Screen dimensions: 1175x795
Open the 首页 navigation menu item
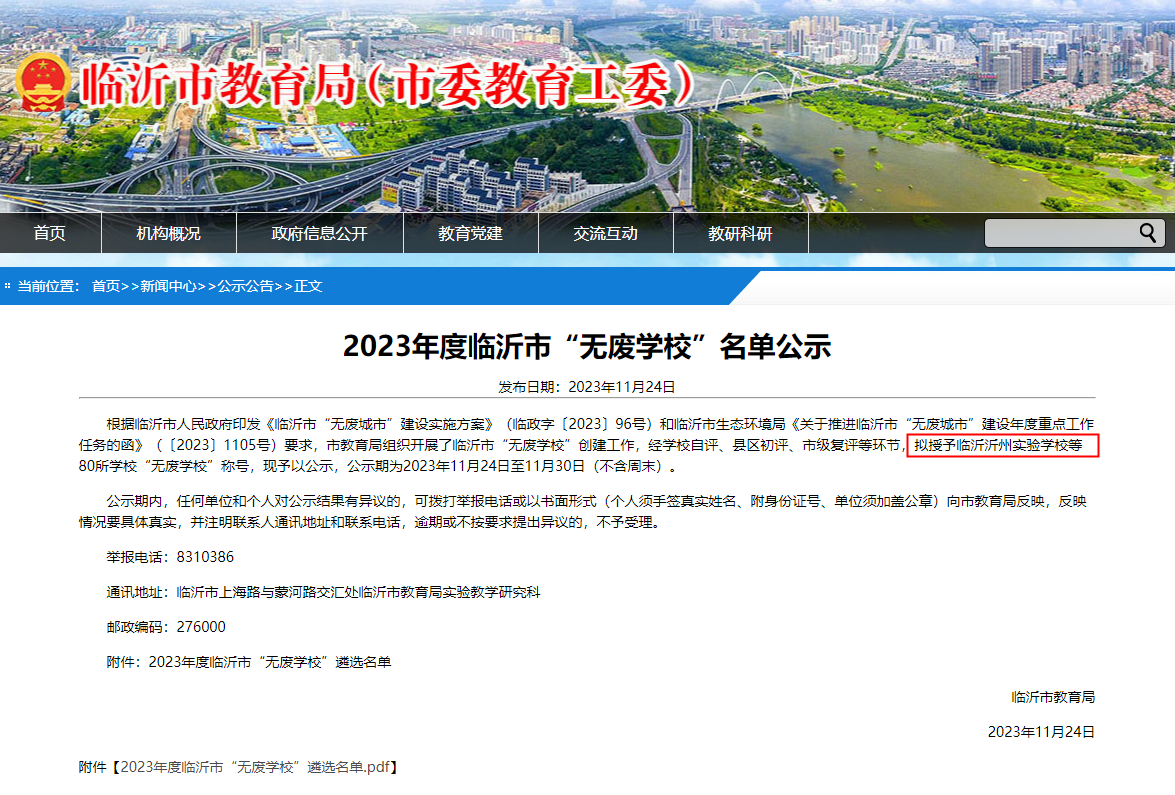point(51,233)
